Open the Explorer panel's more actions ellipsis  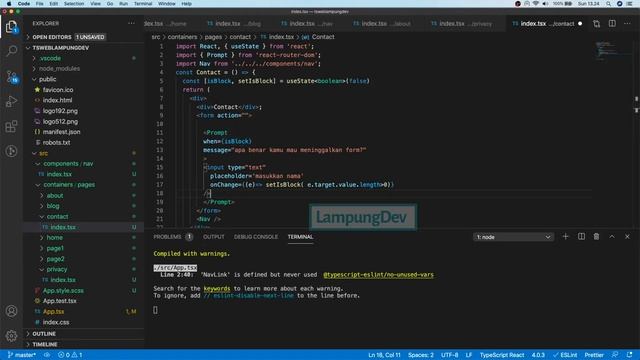(131, 24)
